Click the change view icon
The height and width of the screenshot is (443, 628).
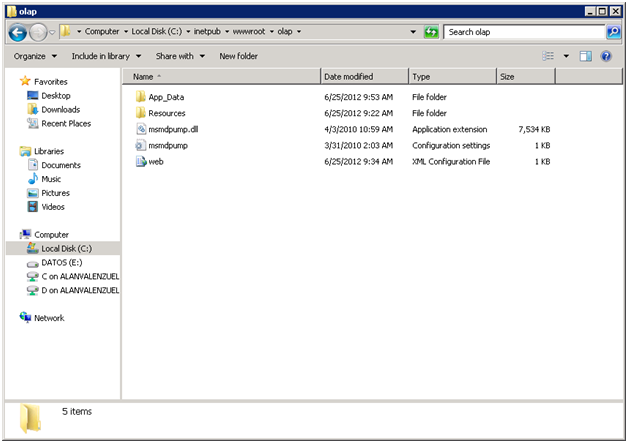click(549, 56)
